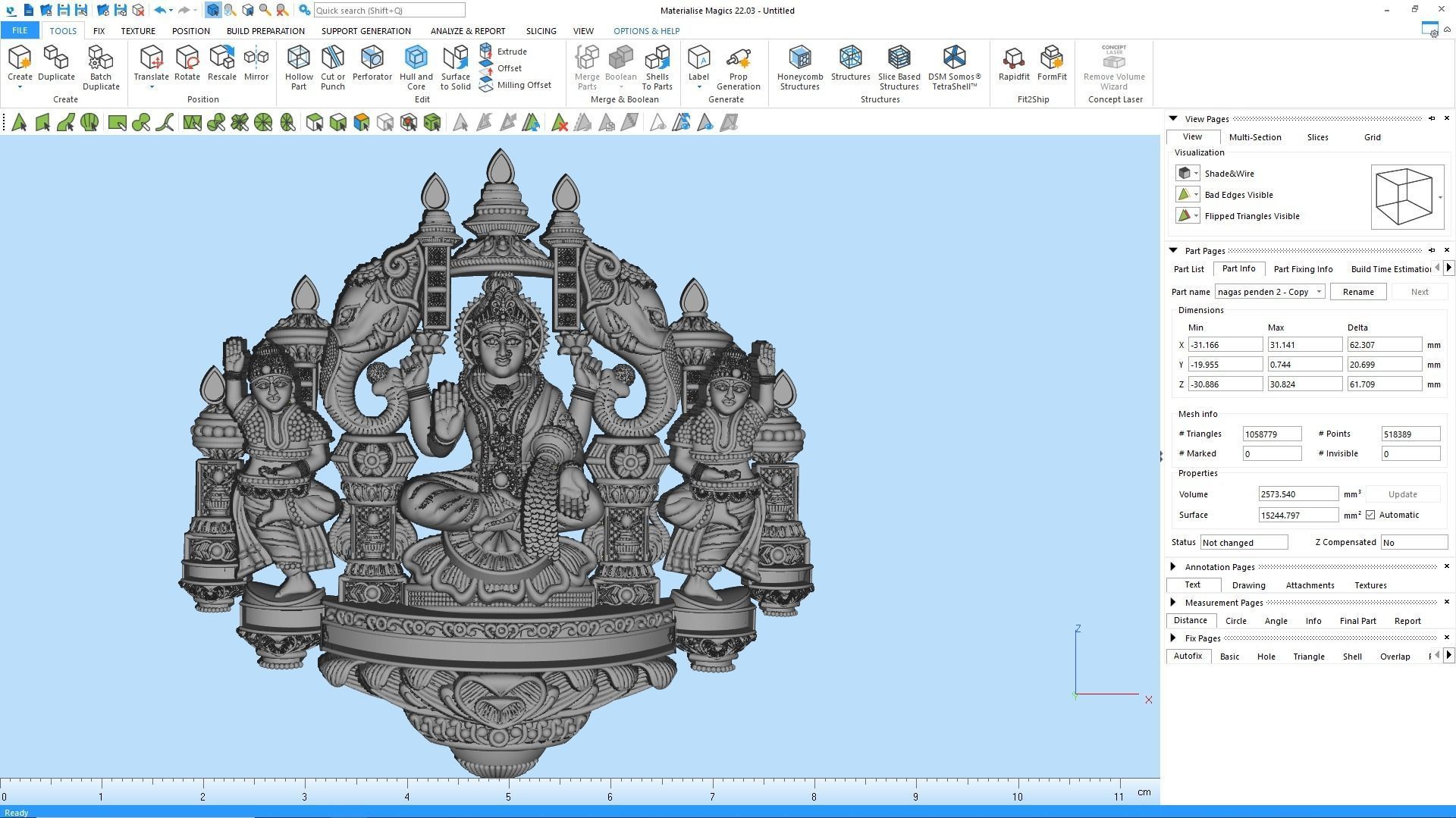This screenshot has width=1456, height=818.
Task: Click the Extrude tool
Action: tap(504, 52)
